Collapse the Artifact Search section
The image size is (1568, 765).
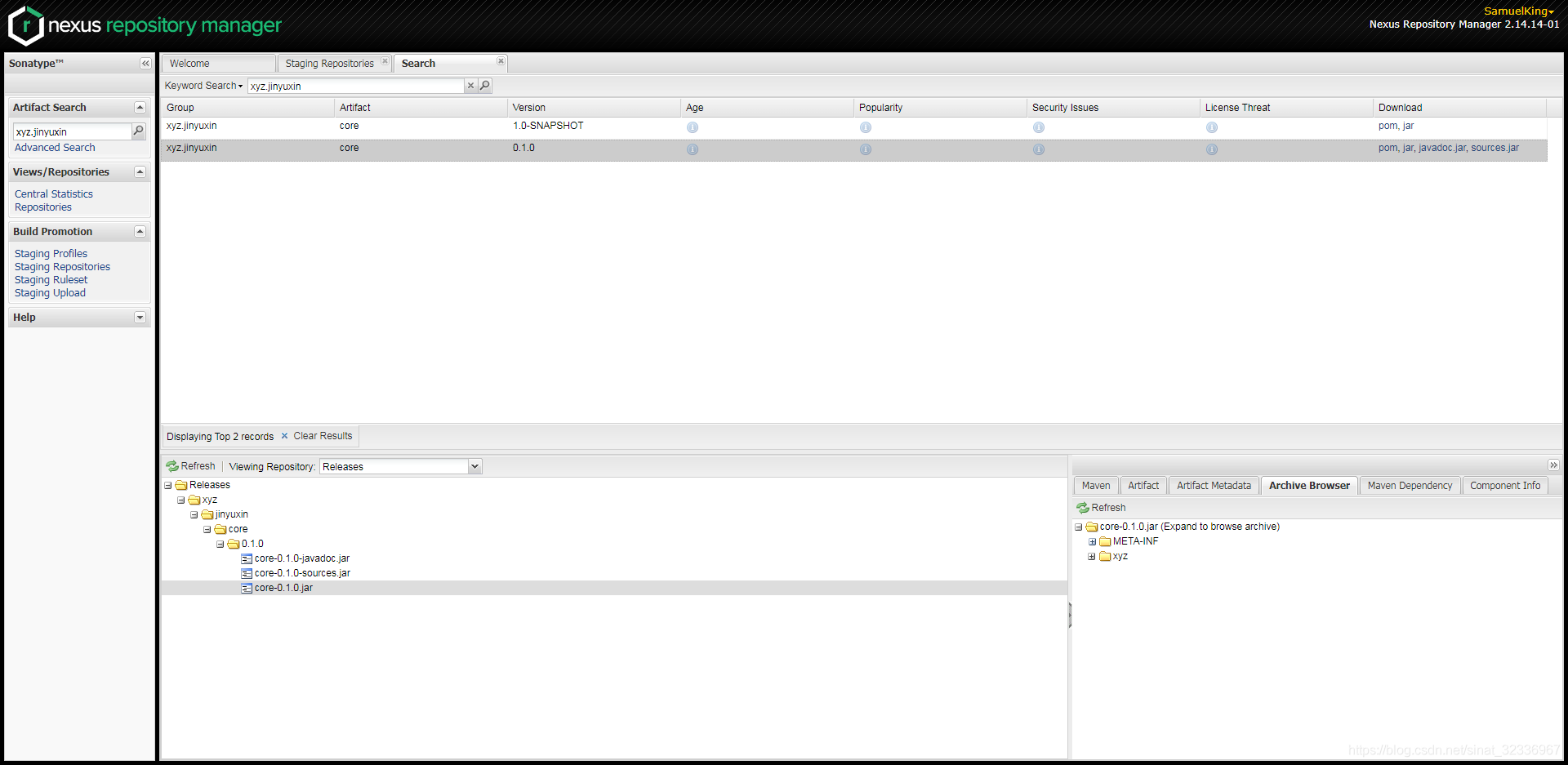click(x=140, y=107)
